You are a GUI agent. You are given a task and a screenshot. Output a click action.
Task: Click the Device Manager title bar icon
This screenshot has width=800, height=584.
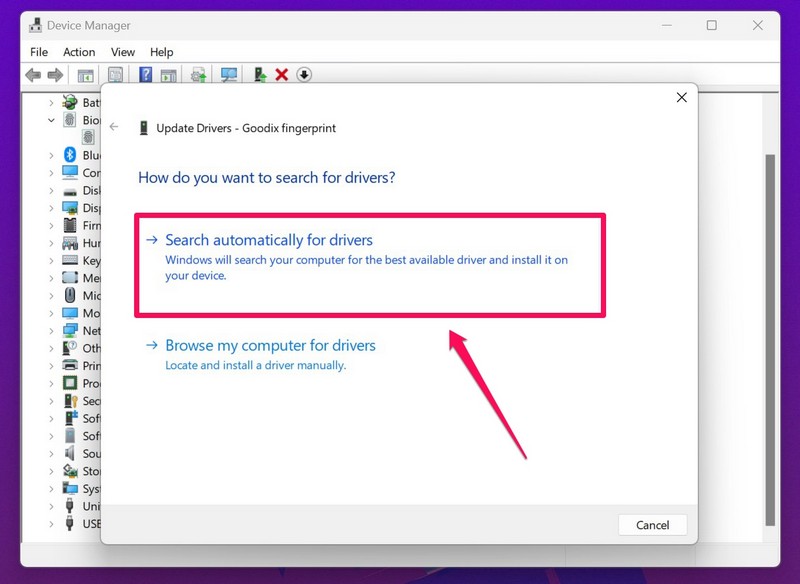tap(35, 25)
